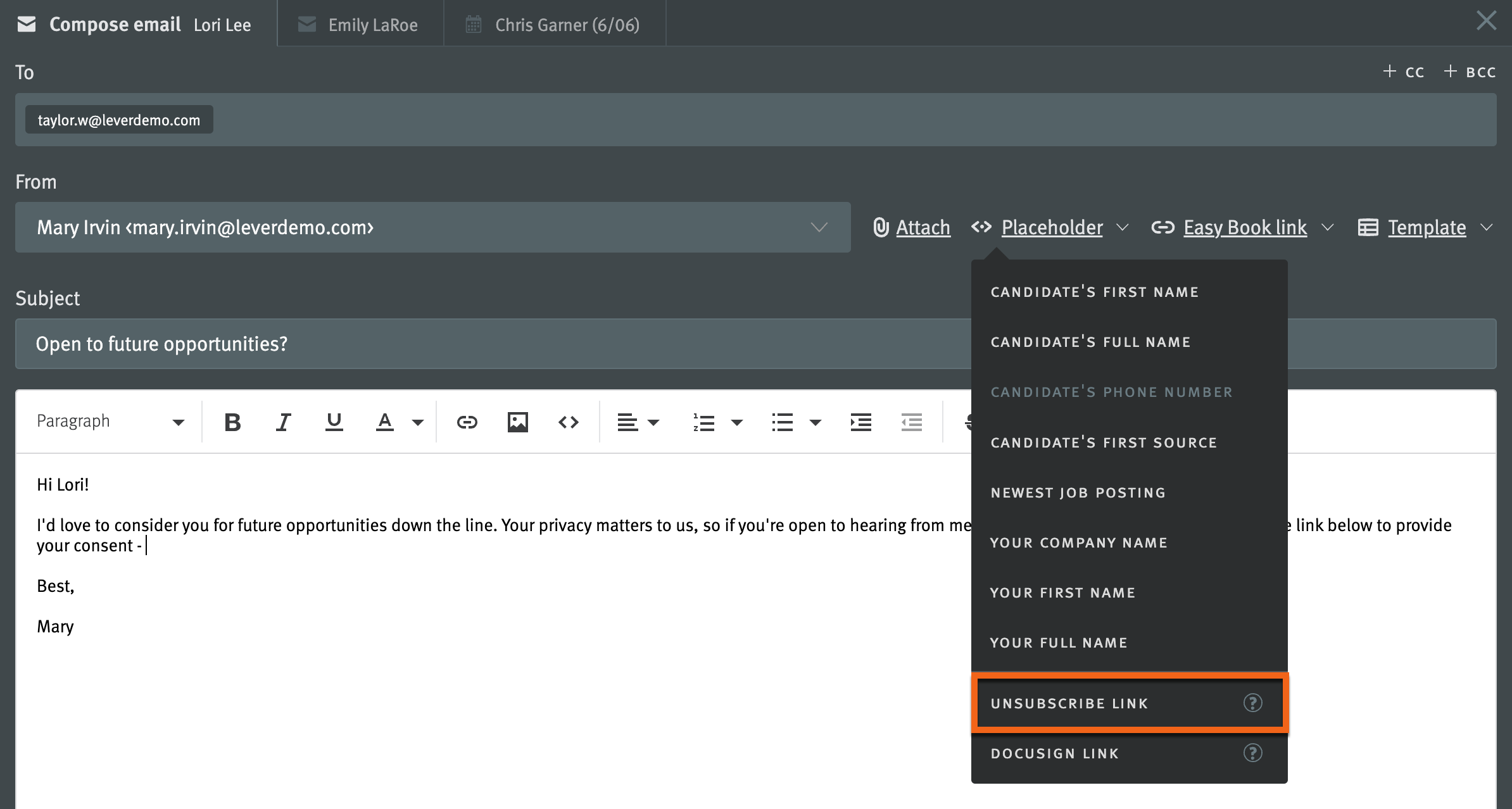Open text color dropdown arrow

point(417,423)
